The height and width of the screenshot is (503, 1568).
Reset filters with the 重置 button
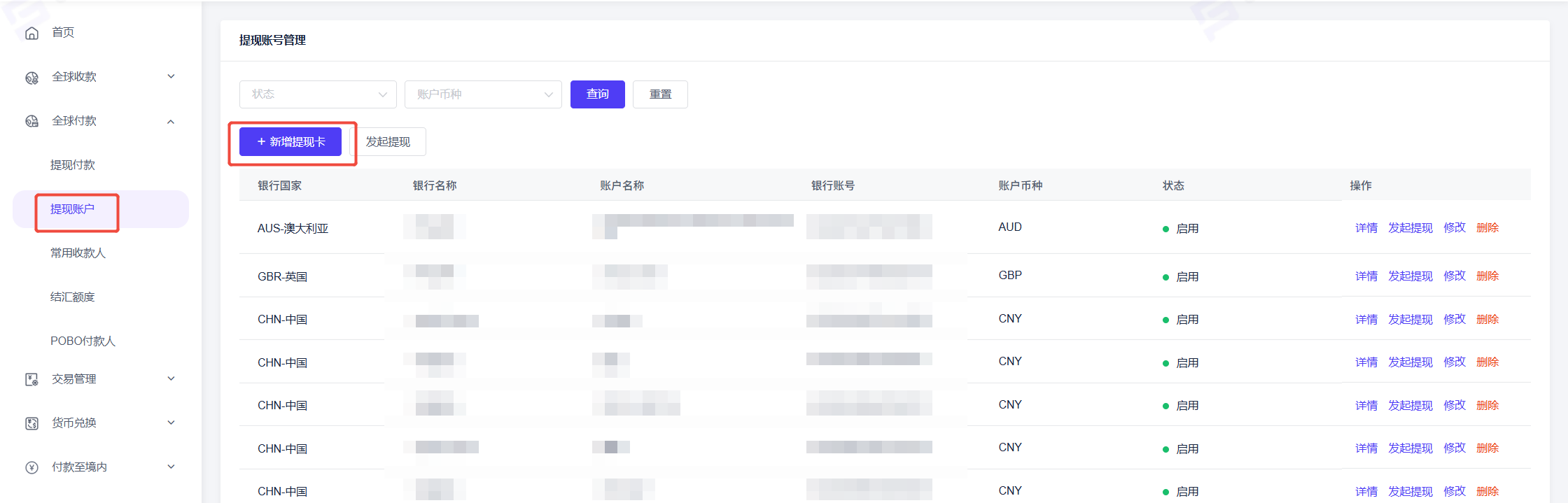[660, 94]
